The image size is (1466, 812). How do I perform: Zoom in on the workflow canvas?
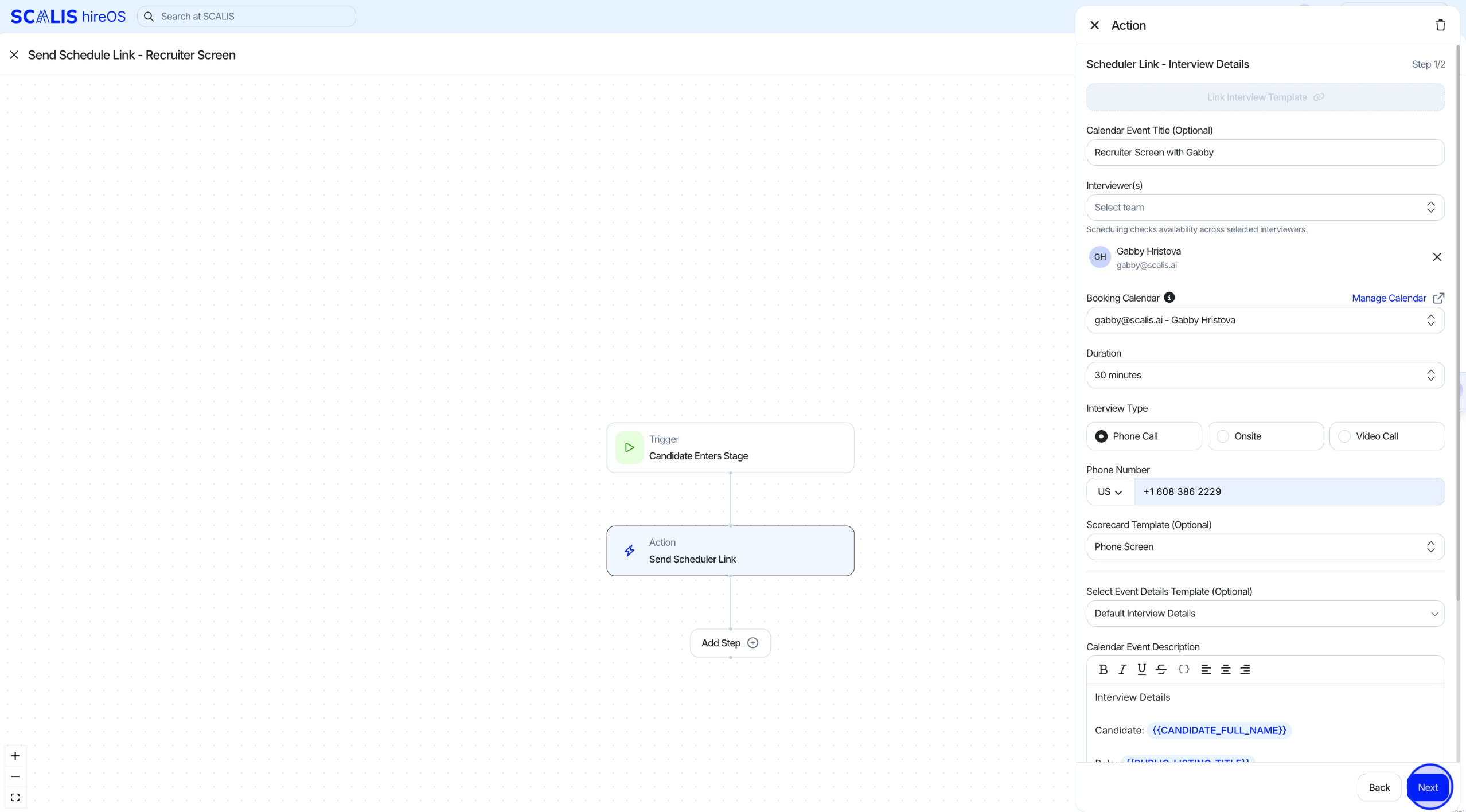(15, 756)
